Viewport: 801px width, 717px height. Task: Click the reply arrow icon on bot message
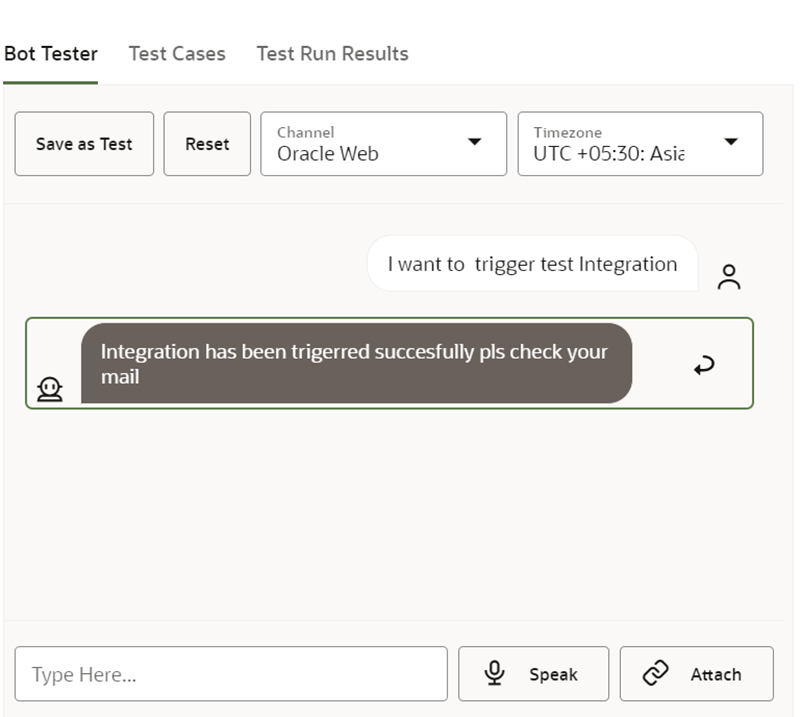pyautogui.click(x=704, y=366)
